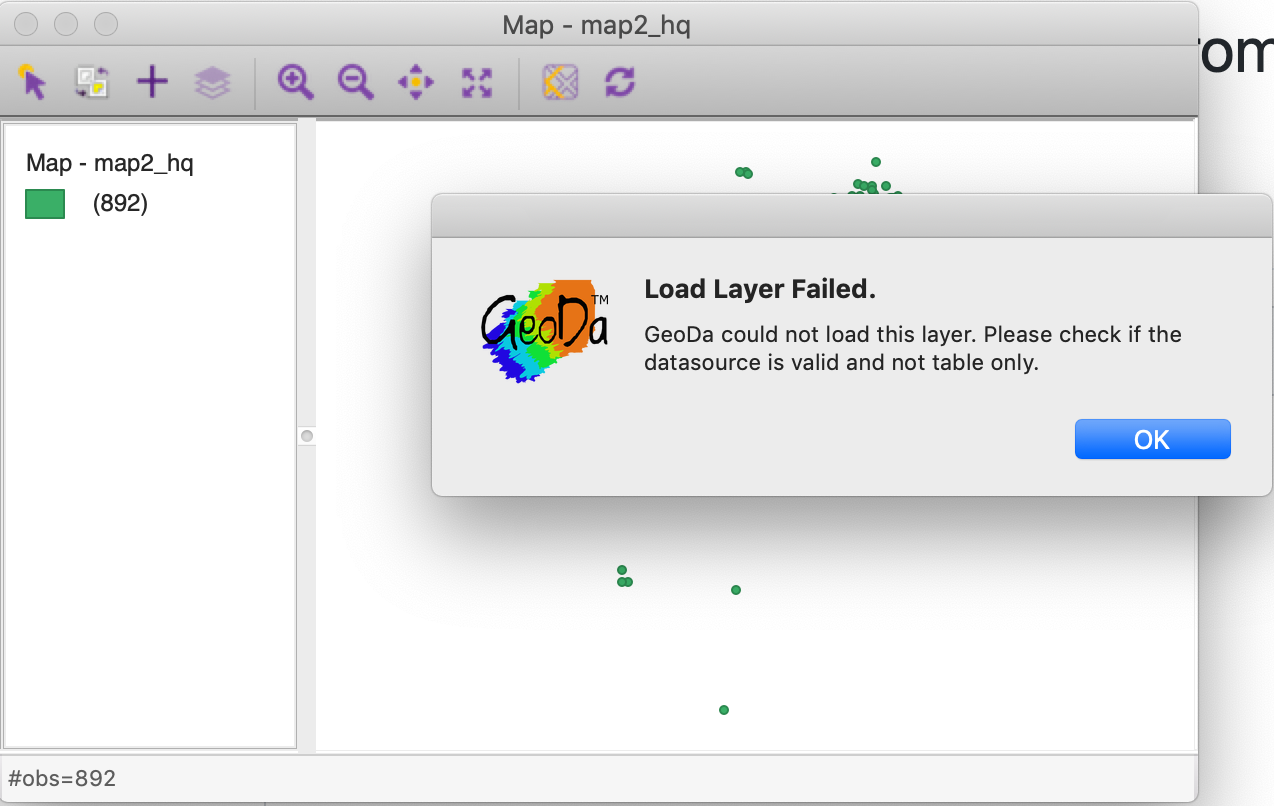Click the green legend color swatch
This screenshot has height=806, width=1274.
[44, 203]
